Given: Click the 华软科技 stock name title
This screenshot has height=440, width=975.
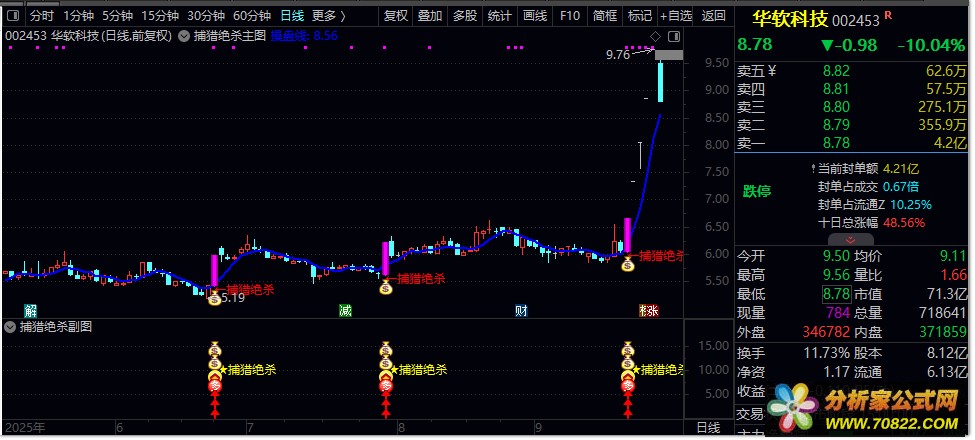Looking at the screenshot, I should point(790,19).
